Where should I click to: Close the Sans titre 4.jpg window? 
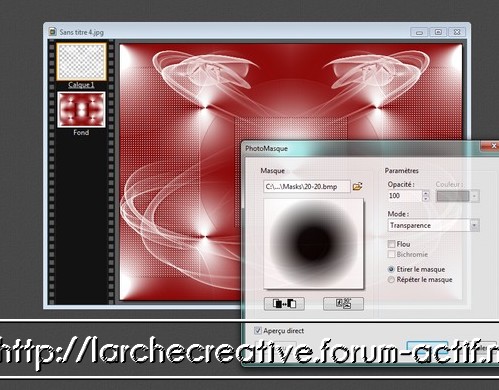457,32
